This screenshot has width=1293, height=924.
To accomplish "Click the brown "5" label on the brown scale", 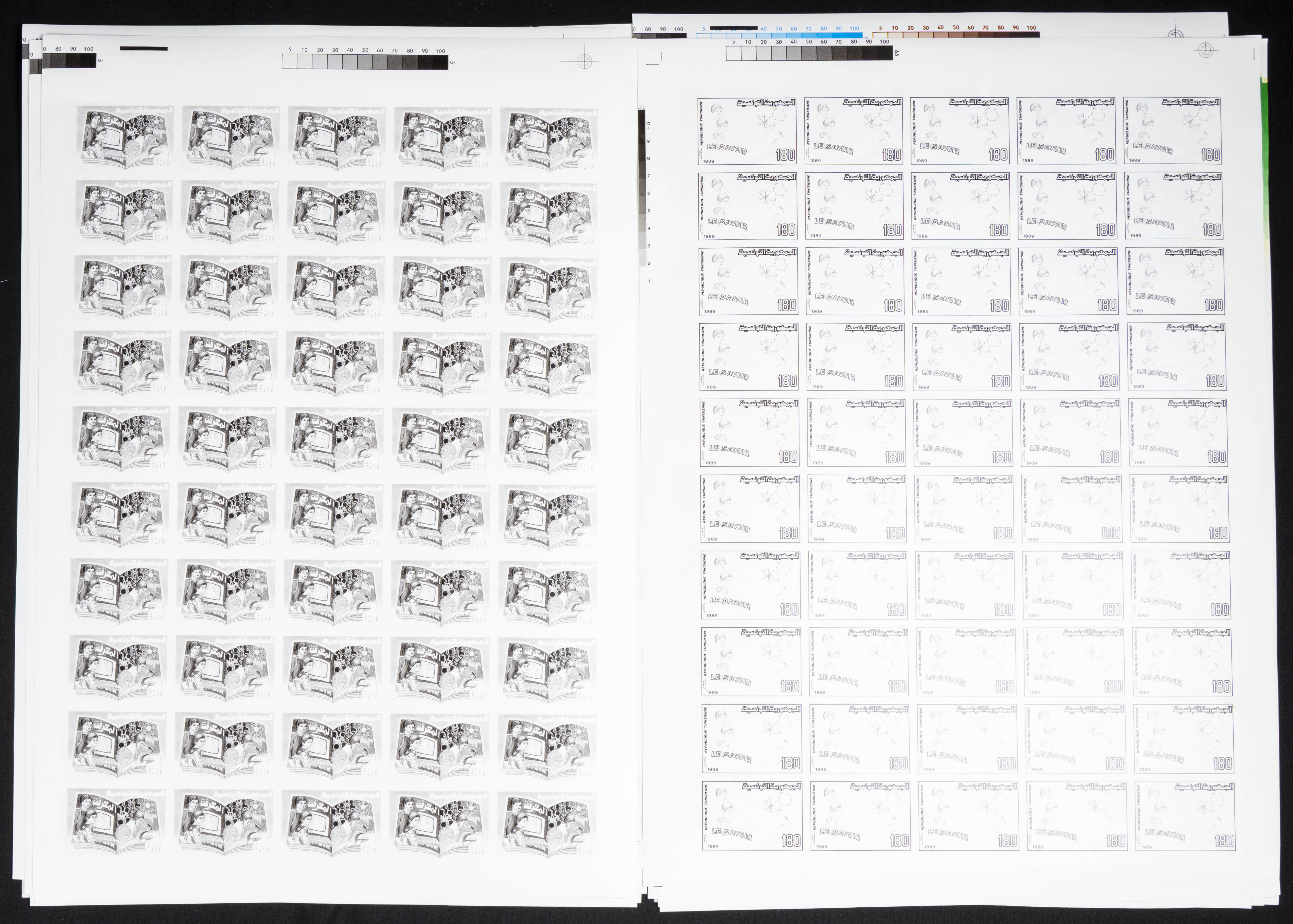I will click(x=881, y=27).
